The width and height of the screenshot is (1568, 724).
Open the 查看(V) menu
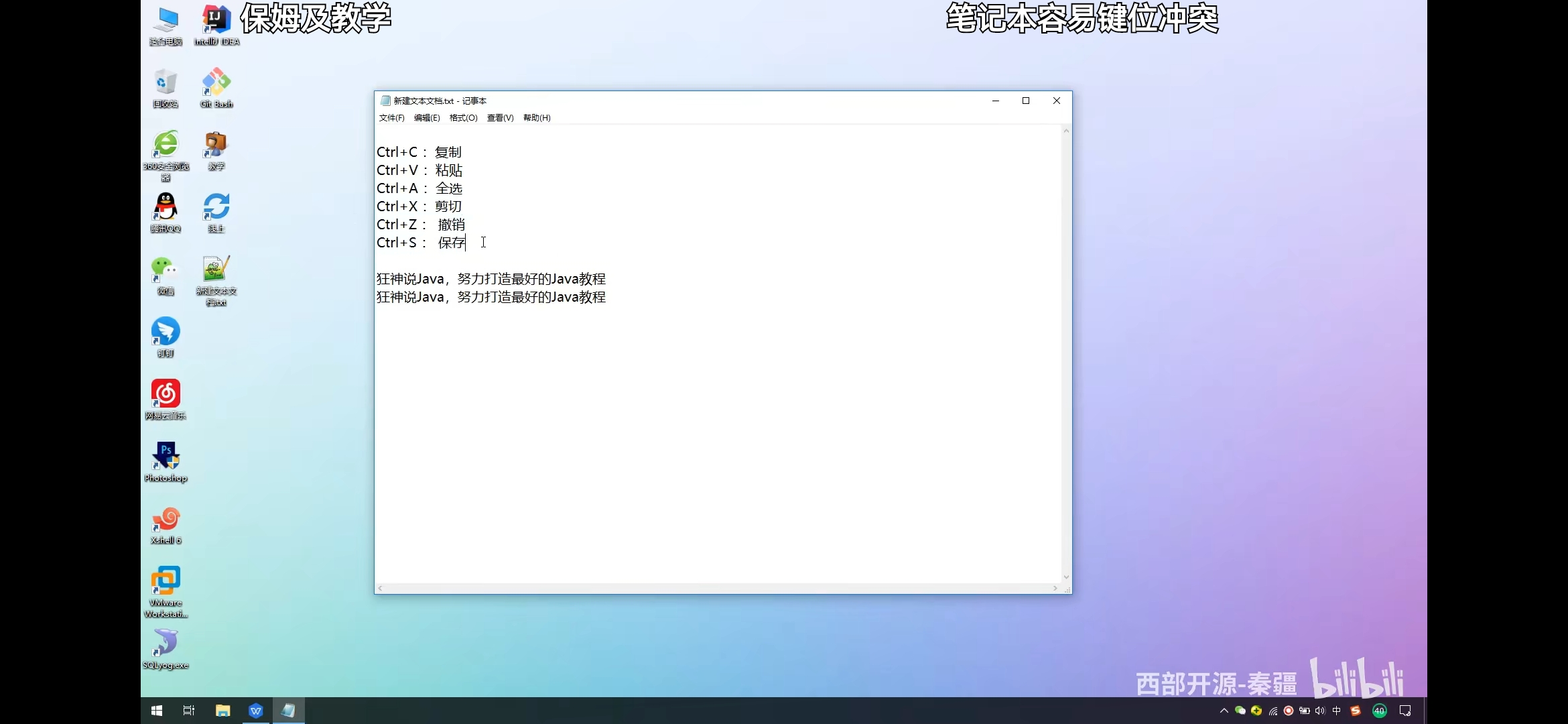pyautogui.click(x=500, y=118)
